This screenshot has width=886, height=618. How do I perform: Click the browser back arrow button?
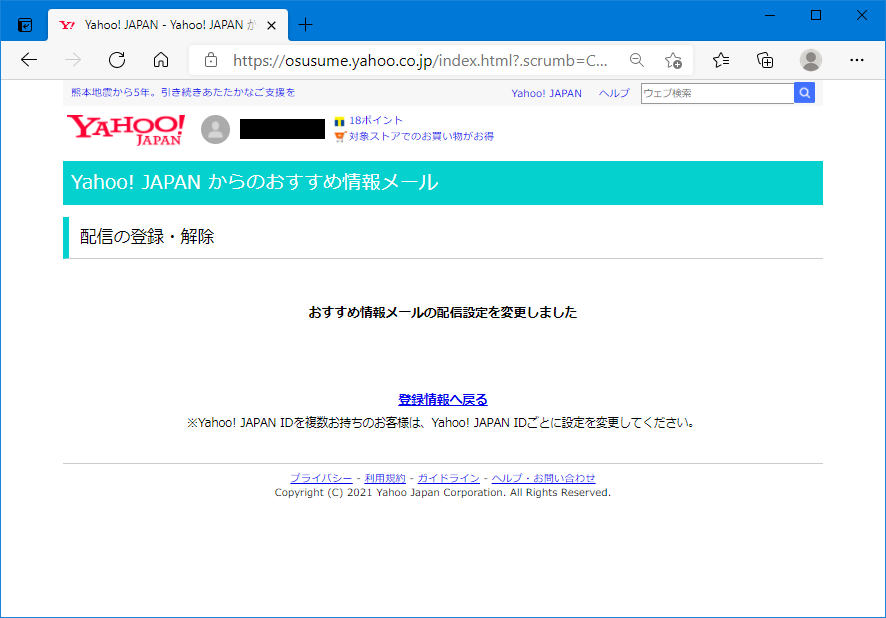(x=29, y=60)
